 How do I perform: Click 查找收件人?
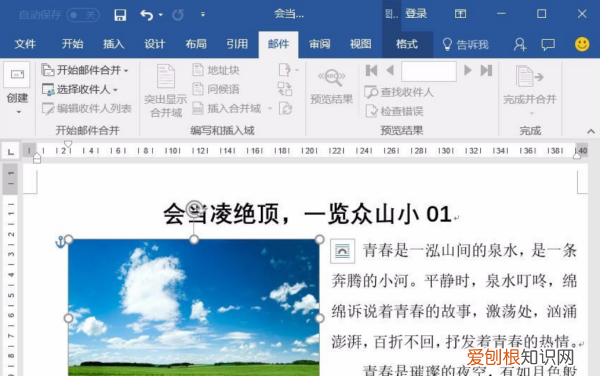(x=399, y=92)
